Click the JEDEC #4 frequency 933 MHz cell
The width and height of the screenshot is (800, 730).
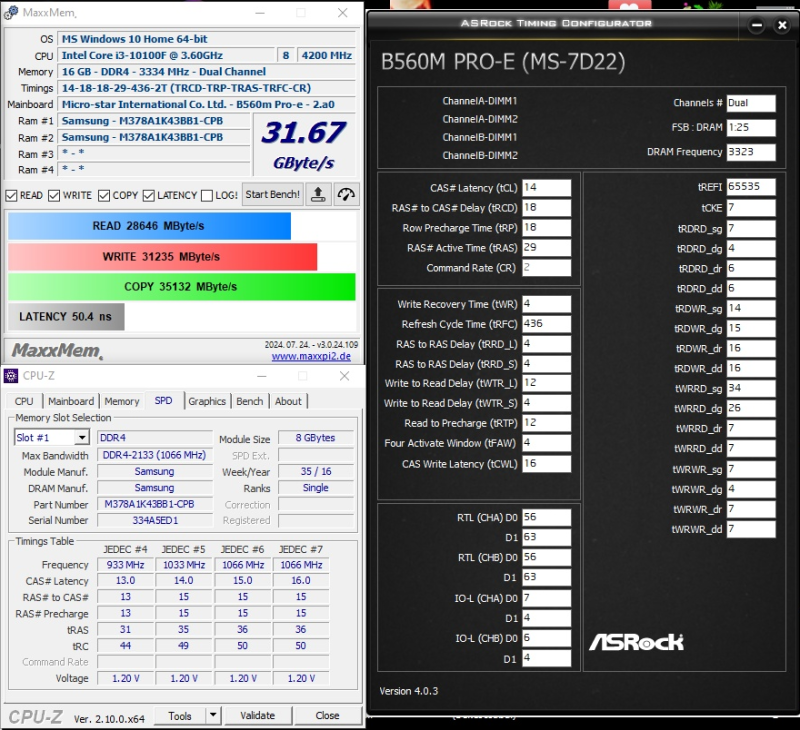[x=126, y=565]
